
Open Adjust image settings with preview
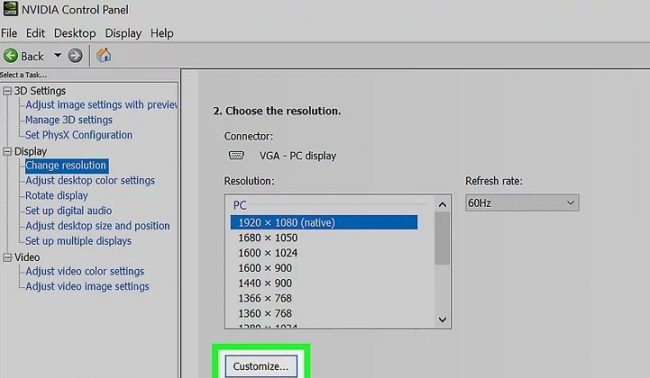[x=101, y=105]
